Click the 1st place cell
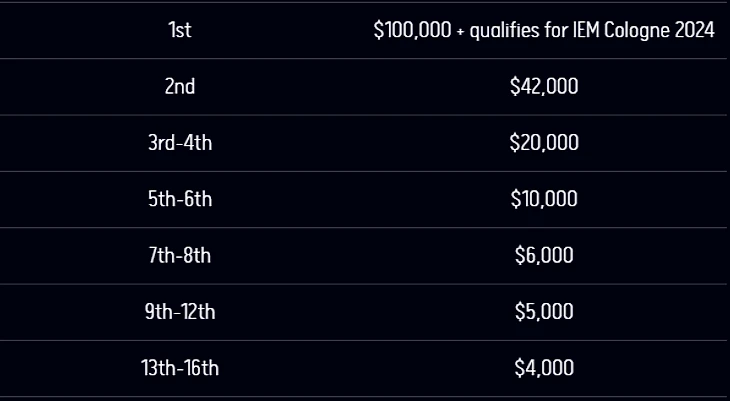The image size is (730, 401). click(x=180, y=30)
